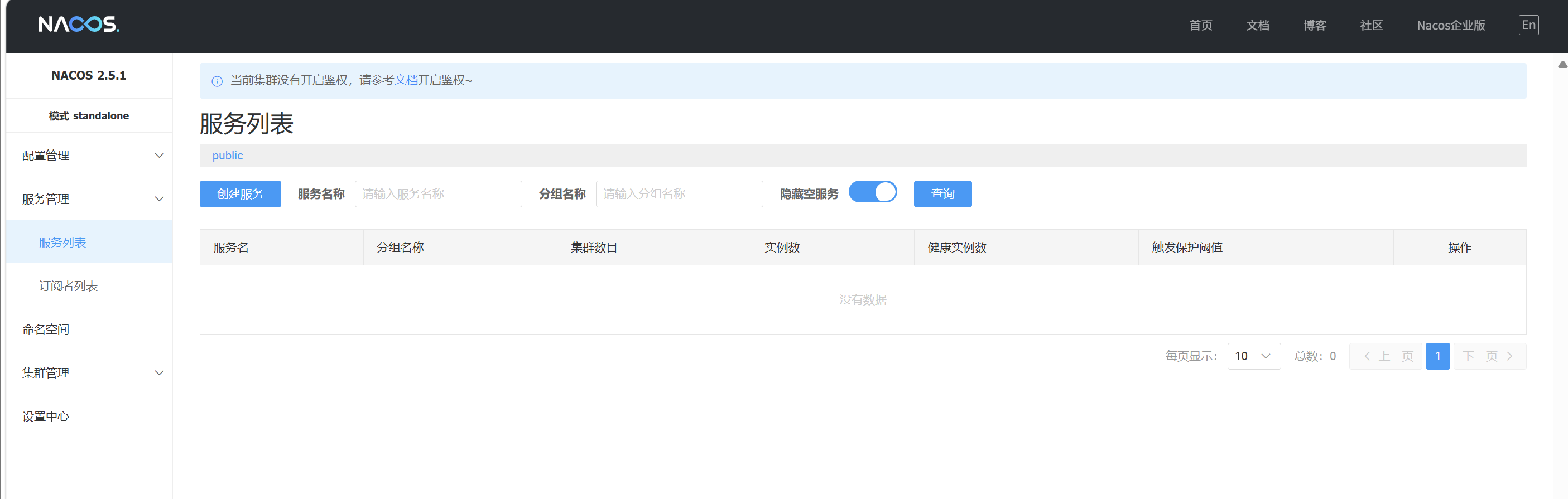Collapse the 服务管理 menu chevron

pyautogui.click(x=159, y=199)
